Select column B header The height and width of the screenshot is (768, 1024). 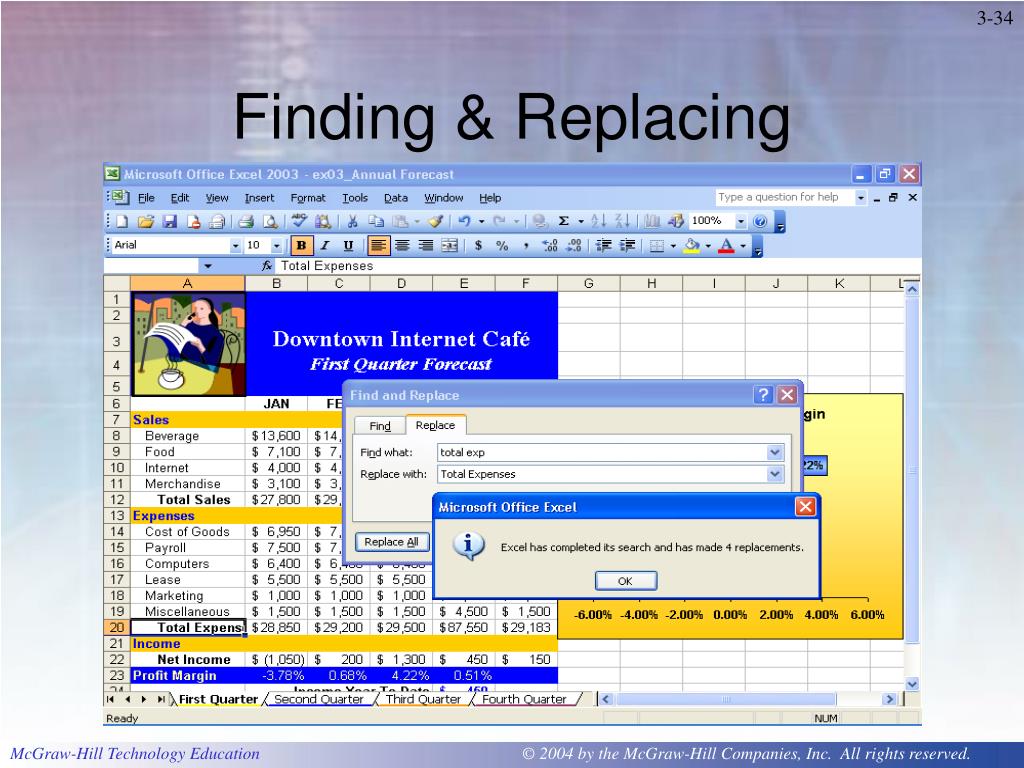click(276, 283)
